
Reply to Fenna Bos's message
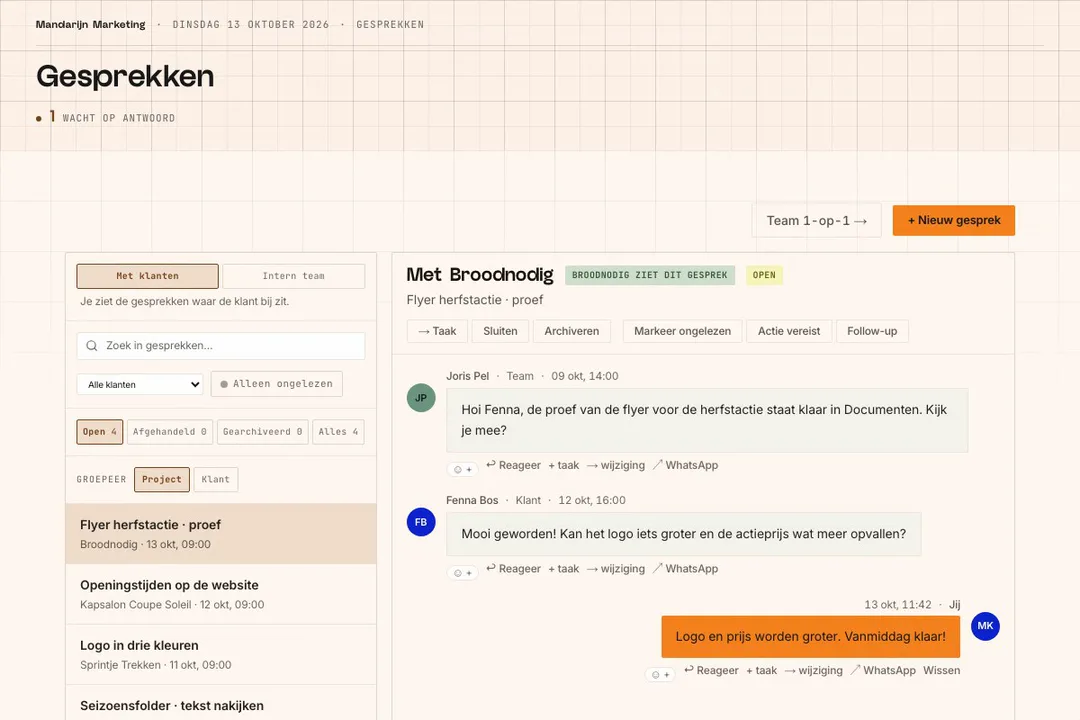pos(514,568)
